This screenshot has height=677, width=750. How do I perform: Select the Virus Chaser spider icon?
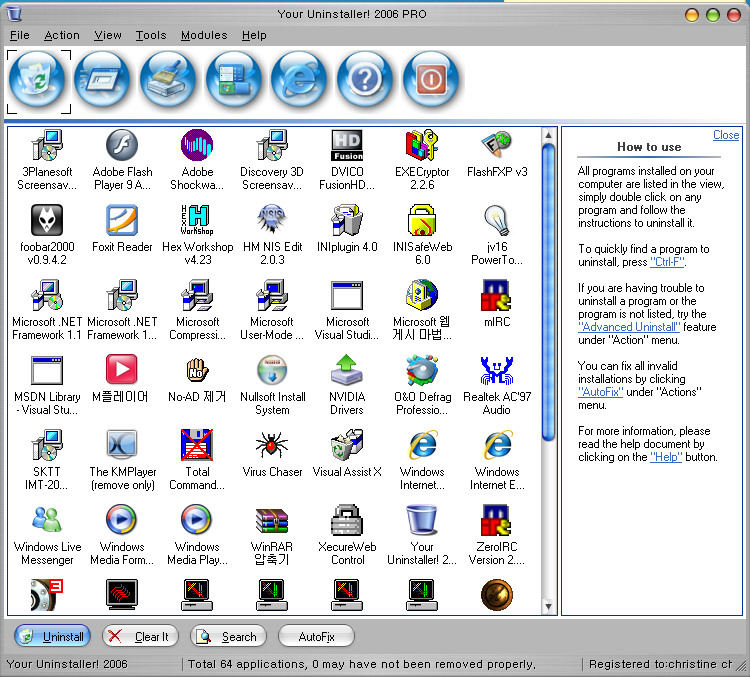pyautogui.click(x=272, y=445)
